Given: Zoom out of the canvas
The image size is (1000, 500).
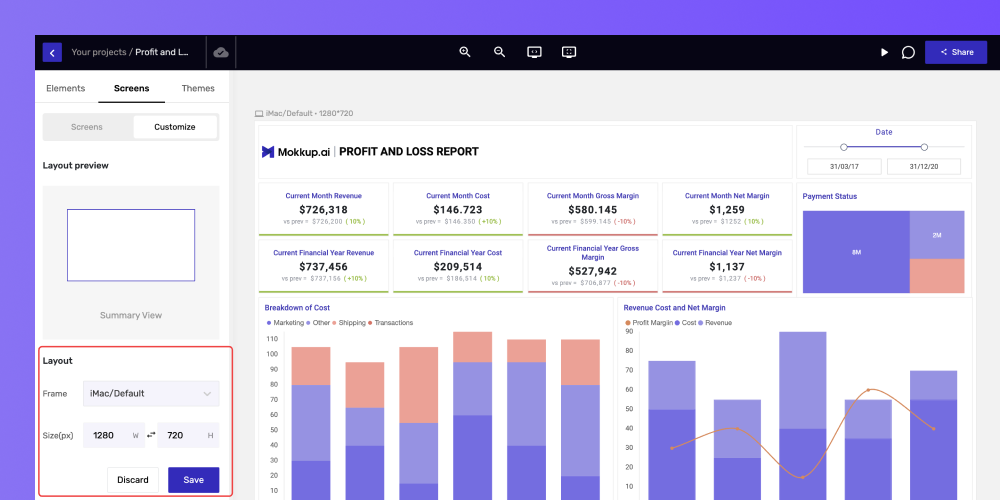Looking at the screenshot, I should pyautogui.click(x=499, y=52).
